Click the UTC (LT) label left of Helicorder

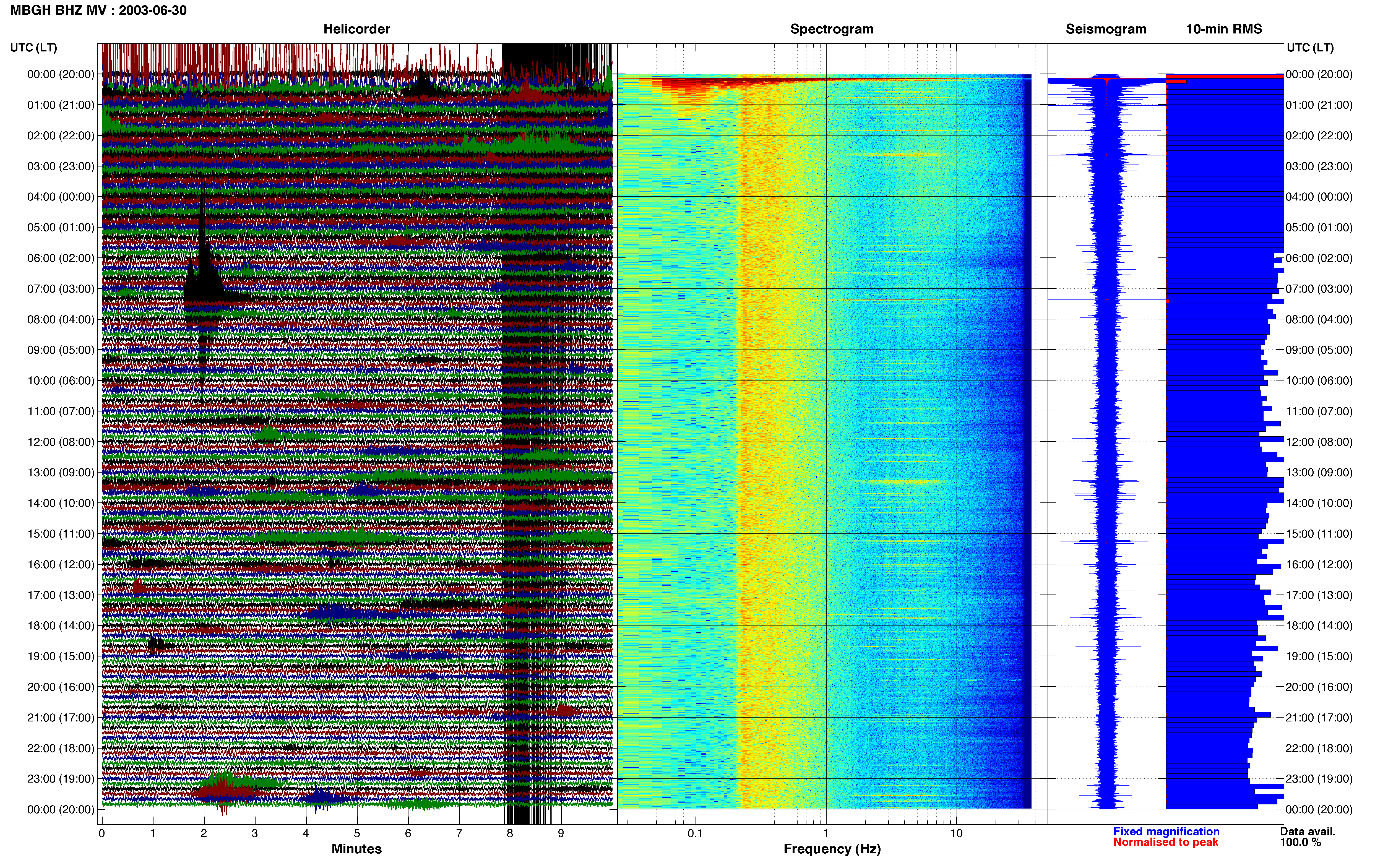coord(33,48)
